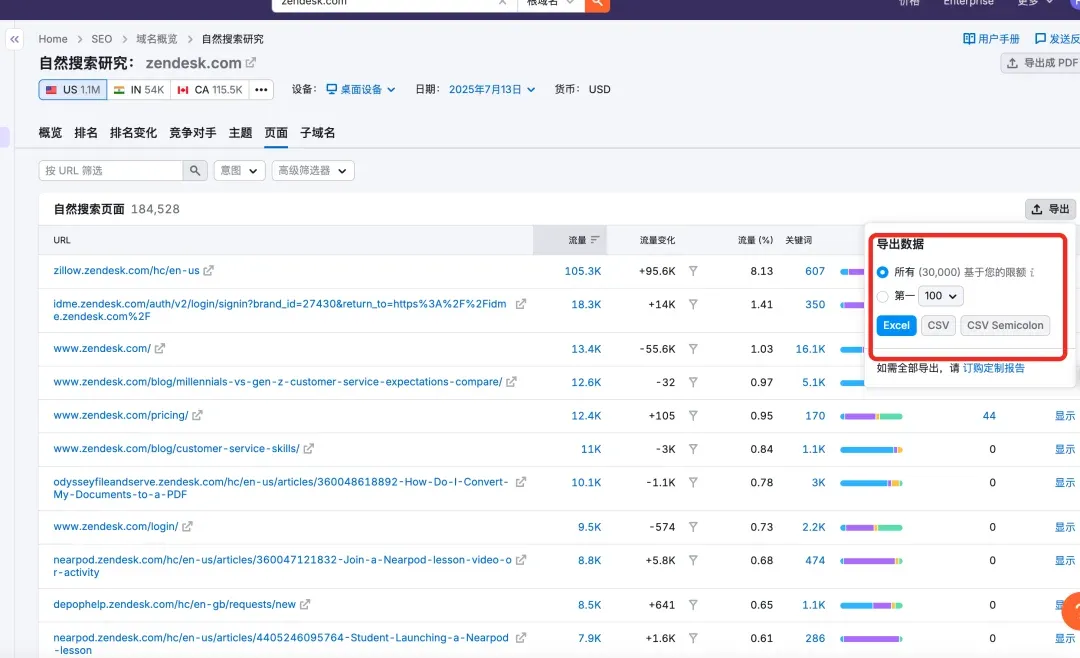Image resolution: width=1080 pixels, height=658 pixels.
Task: Open external link icon next to www.zendesk.com/pricing/
Action: pyautogui.click(x=198, y=416)
